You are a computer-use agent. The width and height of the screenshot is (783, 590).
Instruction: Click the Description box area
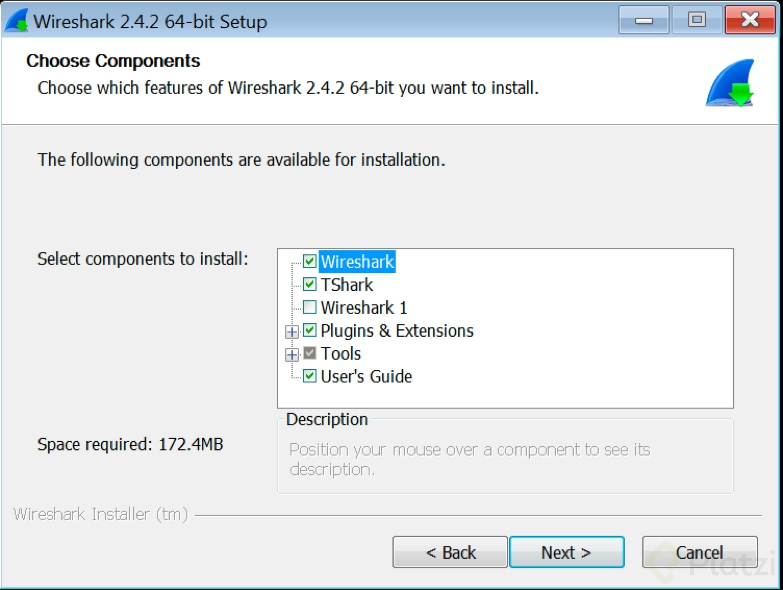[x=504, y=460]
